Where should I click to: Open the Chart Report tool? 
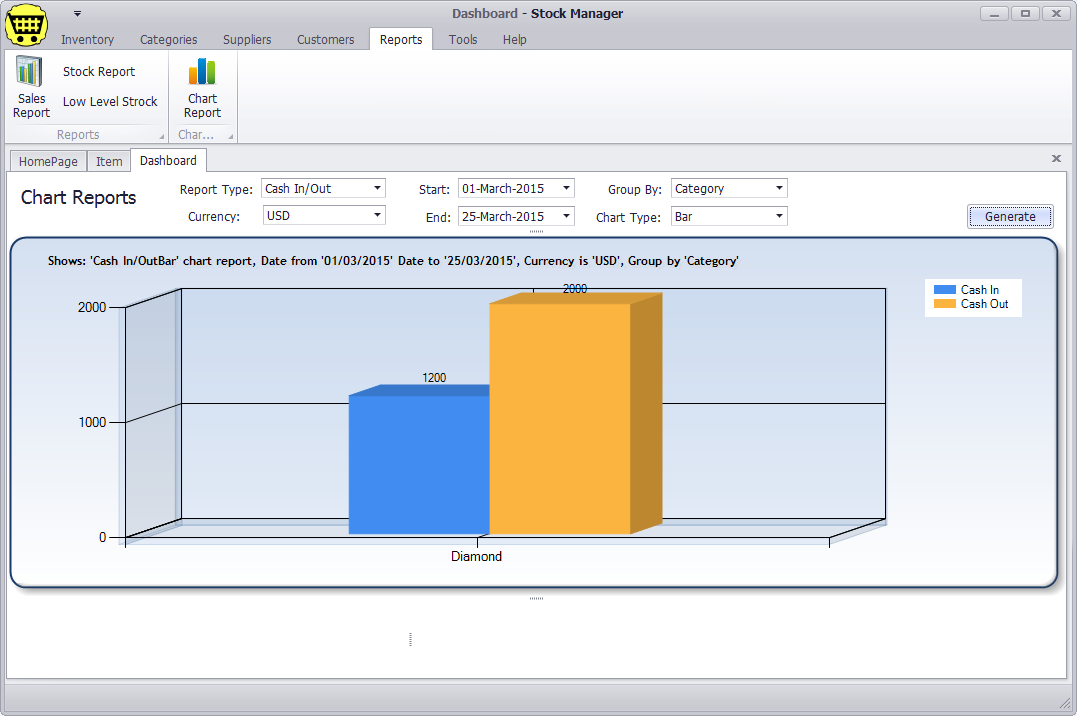202,90
